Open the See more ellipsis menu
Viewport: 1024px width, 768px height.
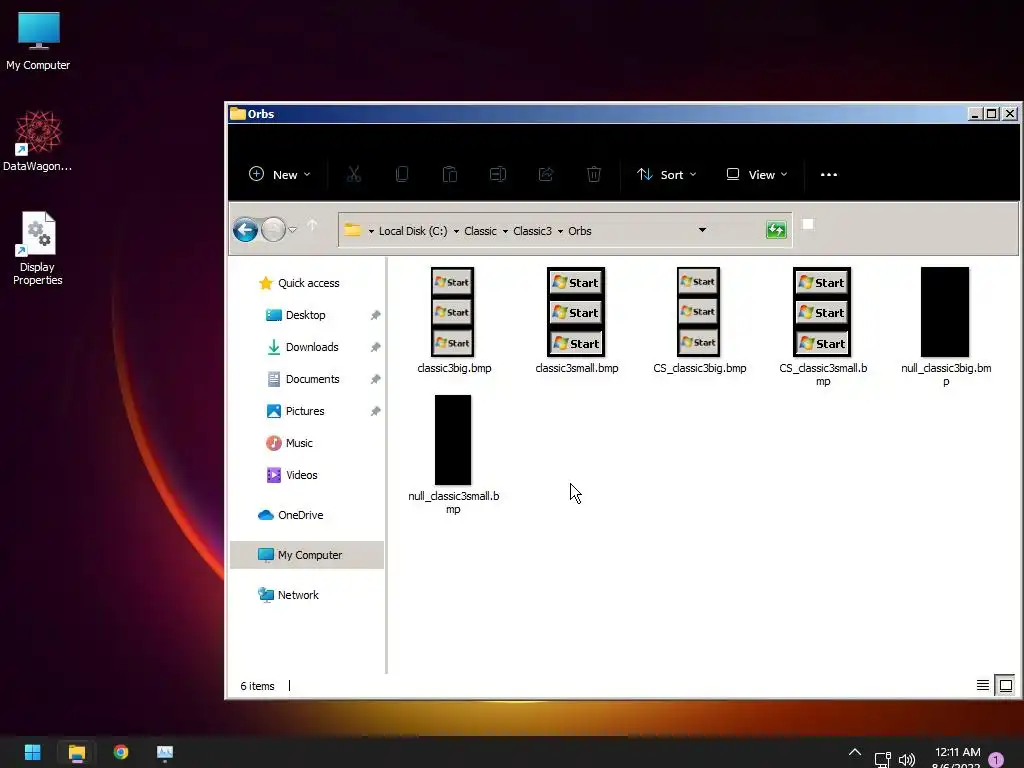(x=829, y=174)
